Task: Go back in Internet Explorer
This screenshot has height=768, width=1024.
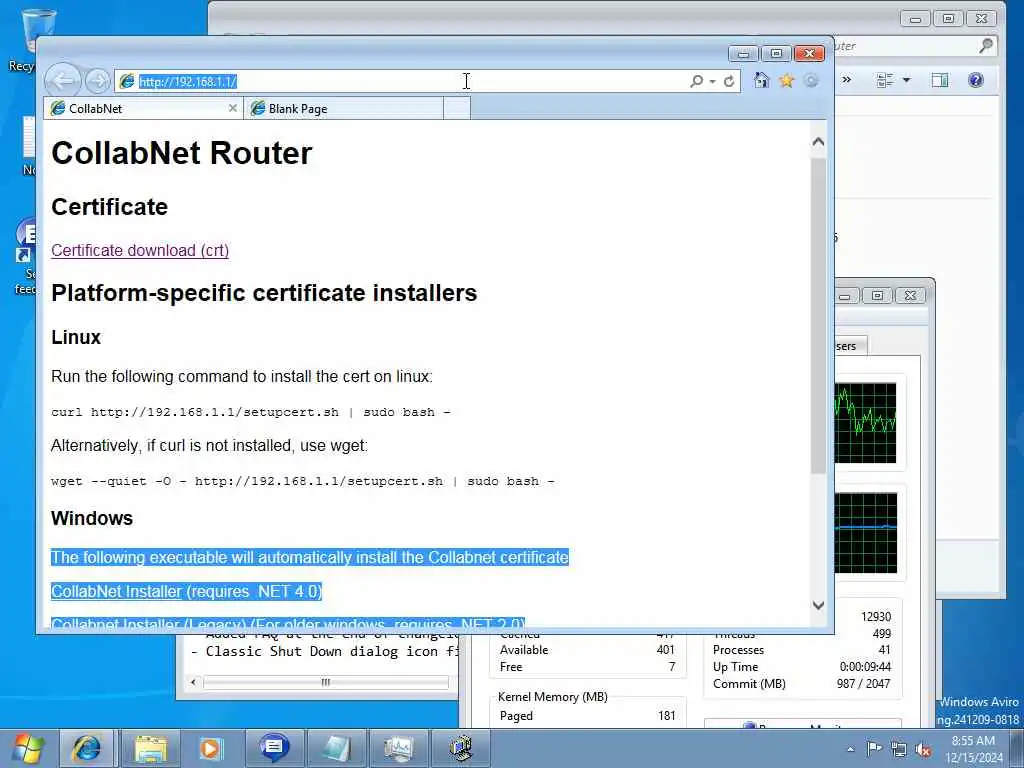Action: pyautogui.click(x=63, y=81)
